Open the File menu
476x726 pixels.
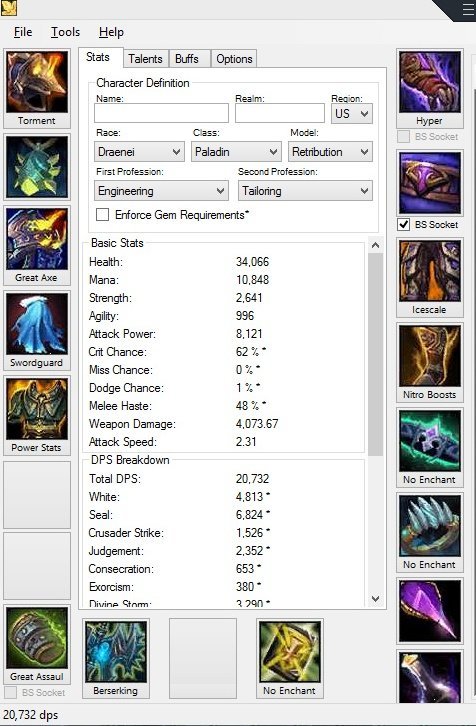pyautogui.click(x=23, y=32)
